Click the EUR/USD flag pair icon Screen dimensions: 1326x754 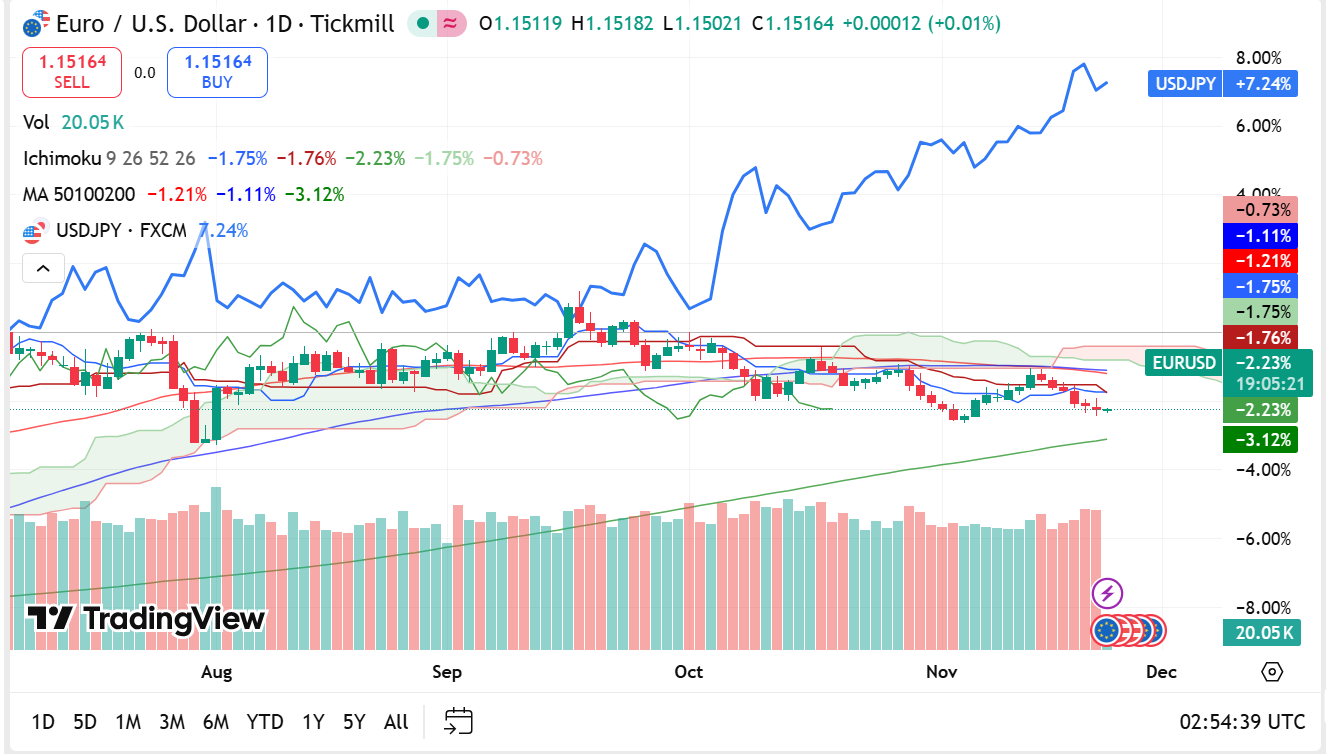click(x=34, y=24)
